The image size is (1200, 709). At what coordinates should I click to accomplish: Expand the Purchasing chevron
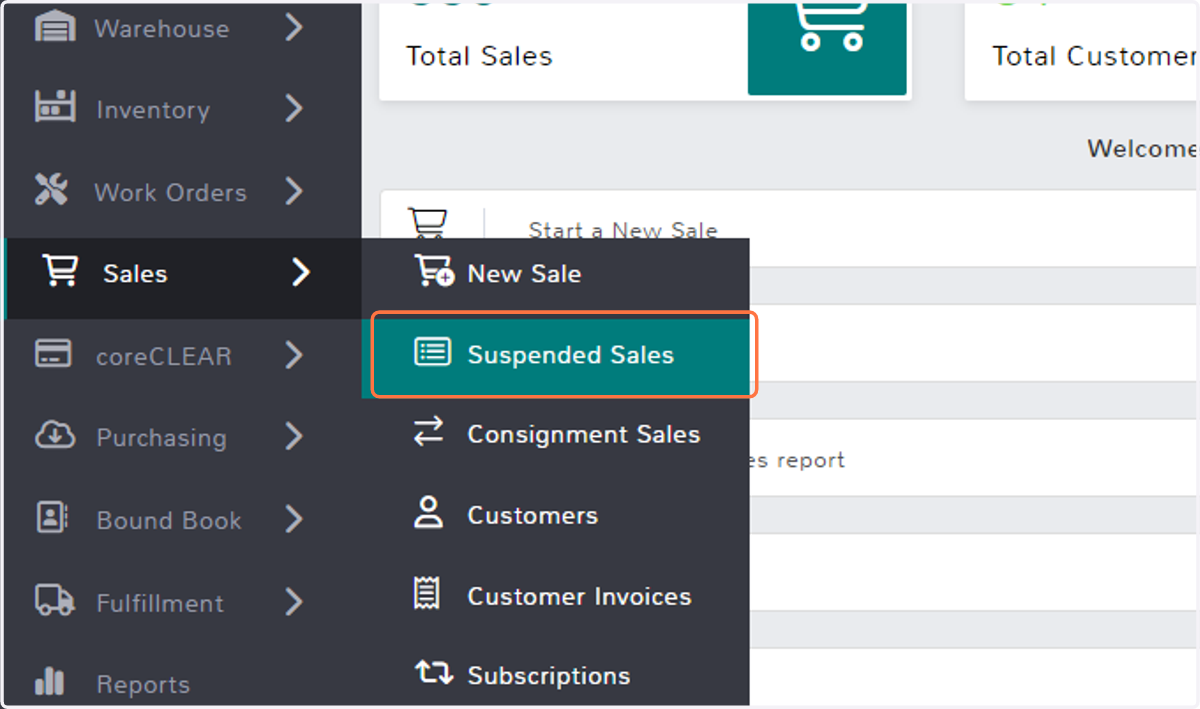[x=293, y=436]
